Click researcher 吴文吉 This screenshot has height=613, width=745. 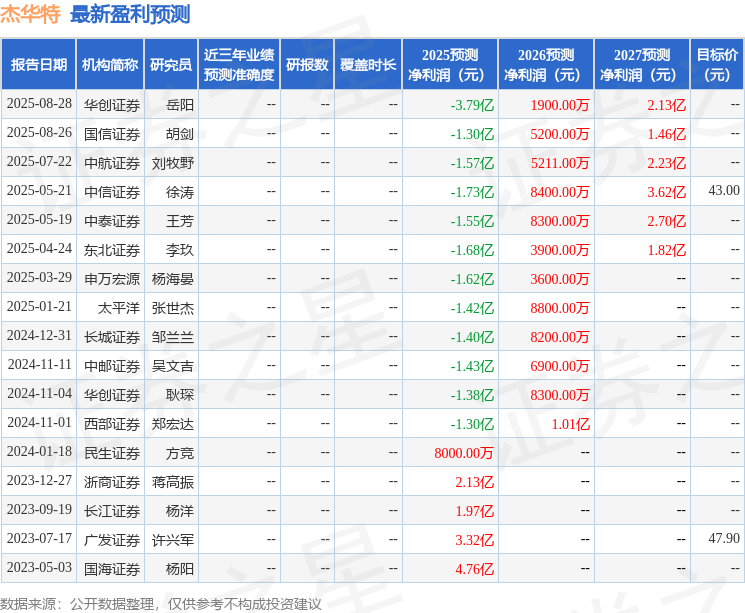click(172, 366)
